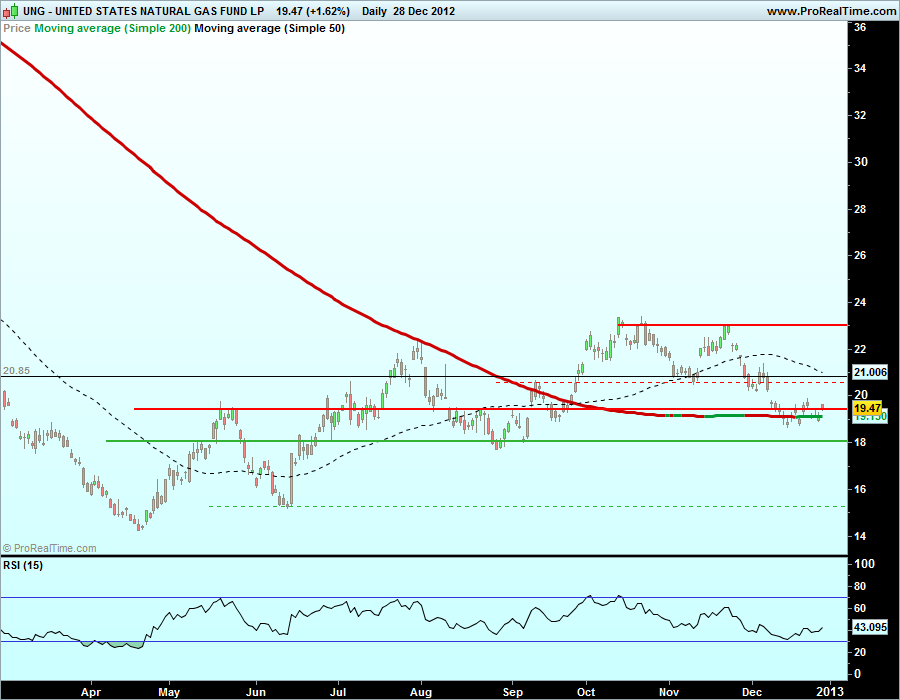Click the Oct month label on time axis
The width and height of the screenshot is (900, 700).
(586, 692)
